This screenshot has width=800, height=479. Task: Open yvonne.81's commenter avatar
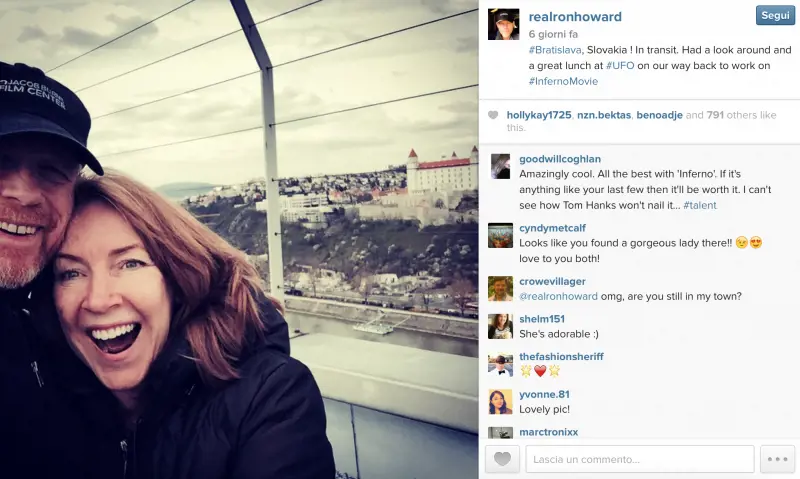pyautogui.click(x=500, y=402)
